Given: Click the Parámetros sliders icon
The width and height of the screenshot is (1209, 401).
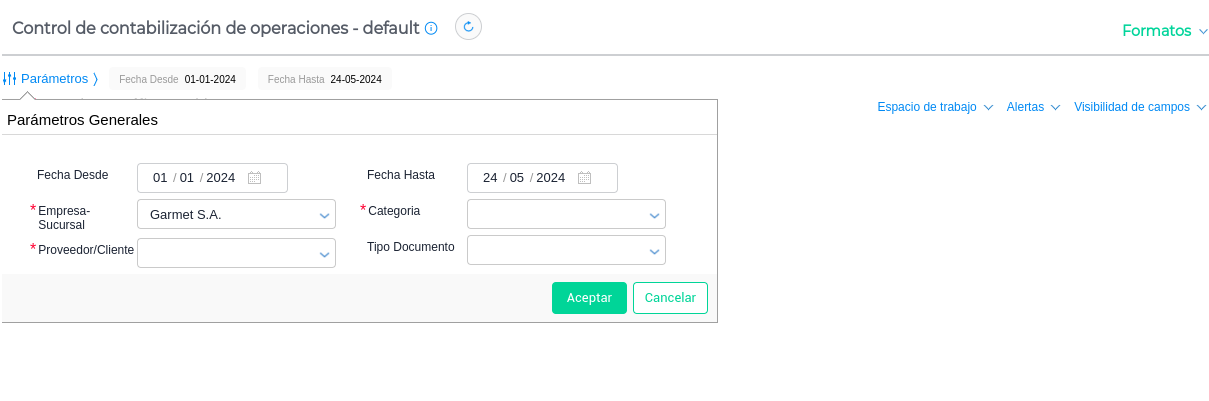Looking at the screenshot, I should tap(9, 78).
